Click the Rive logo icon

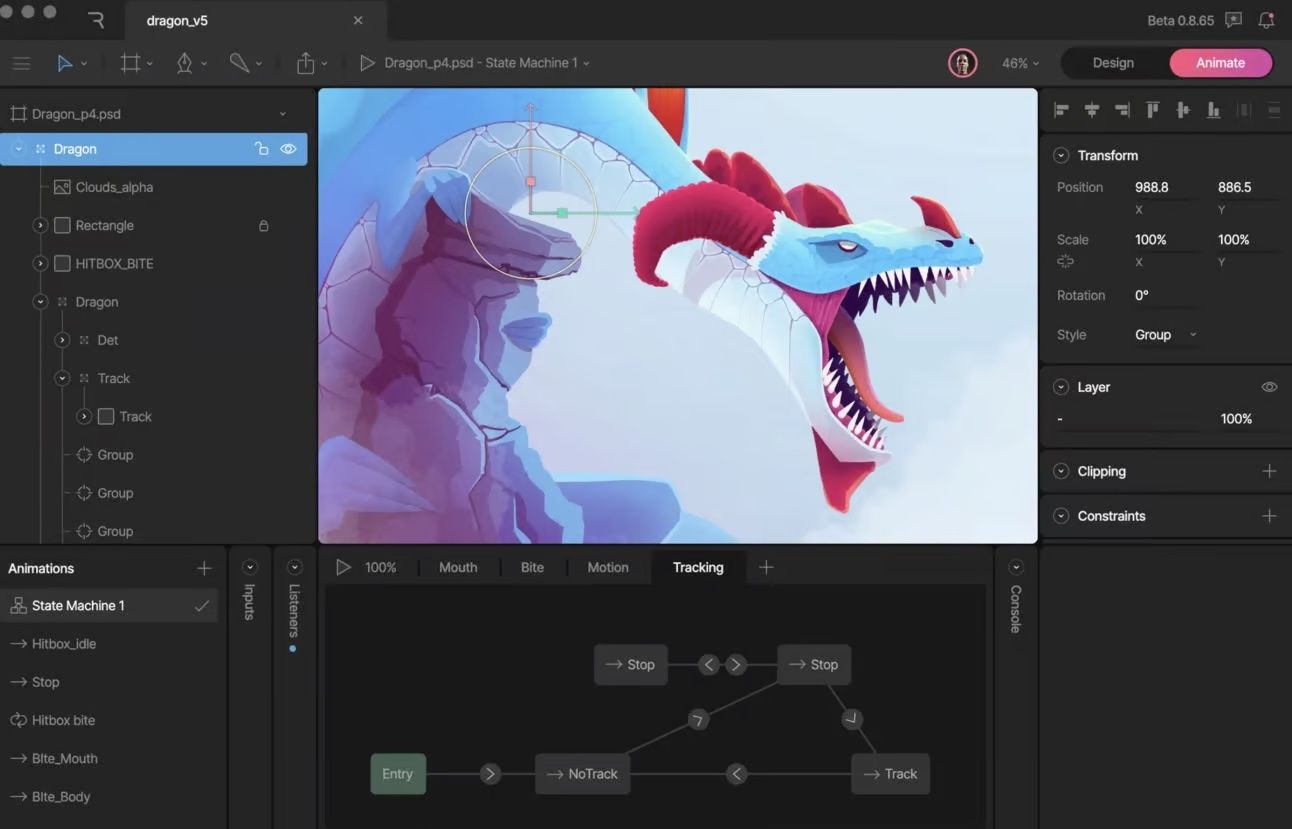pos(96,20)
